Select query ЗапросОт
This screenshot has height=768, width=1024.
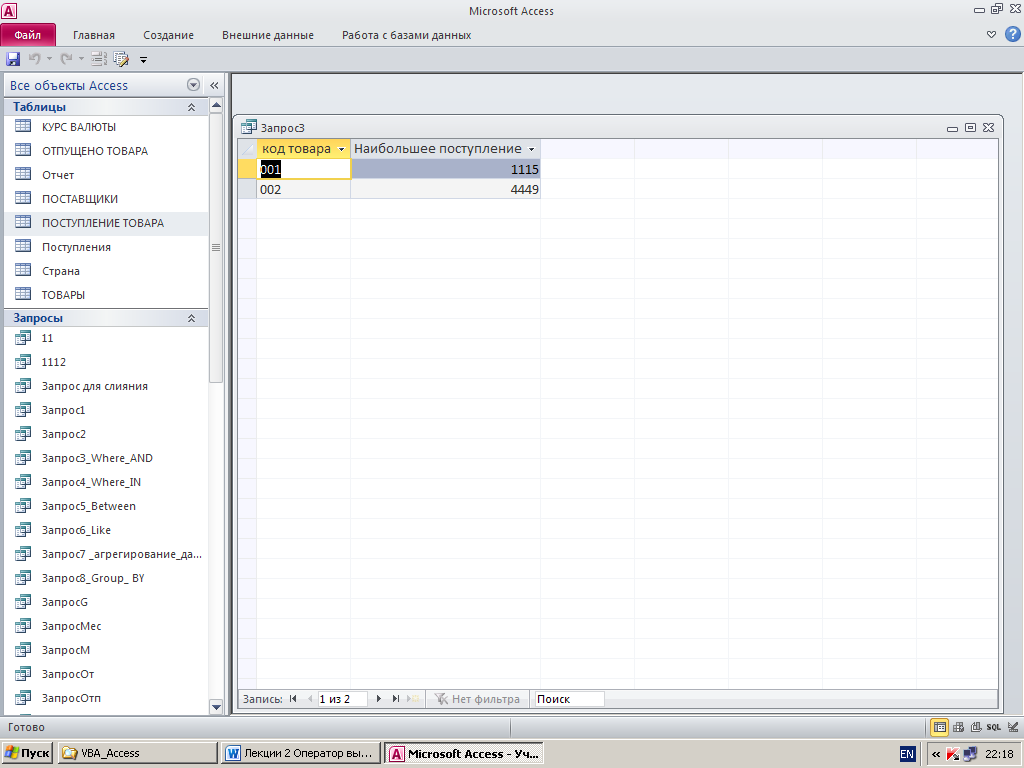(106, 674)
